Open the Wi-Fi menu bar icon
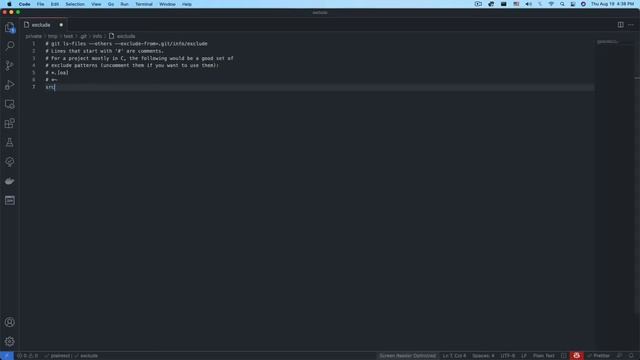 [551, 4]
